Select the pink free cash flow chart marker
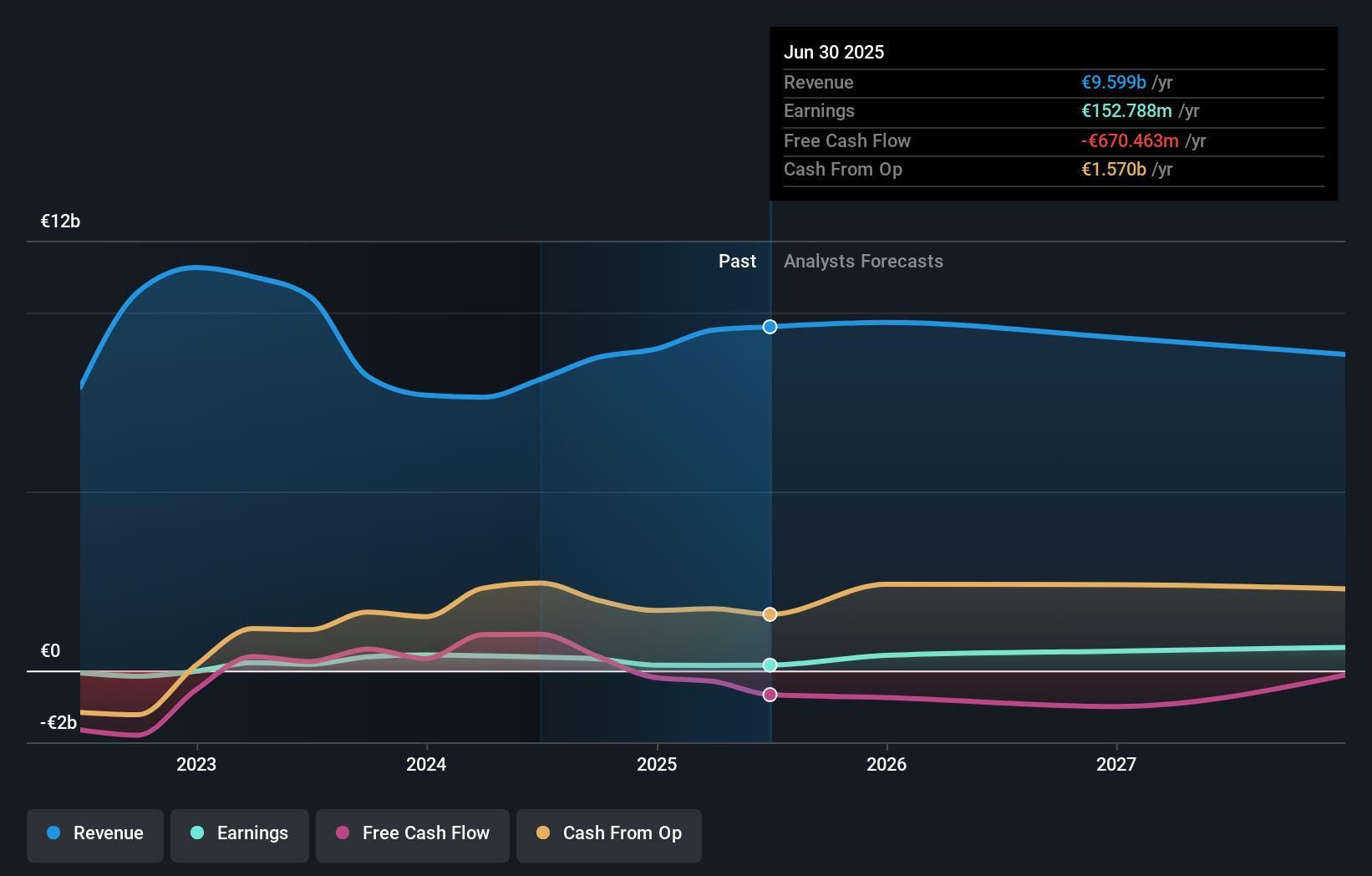 (x=769, y=694)
